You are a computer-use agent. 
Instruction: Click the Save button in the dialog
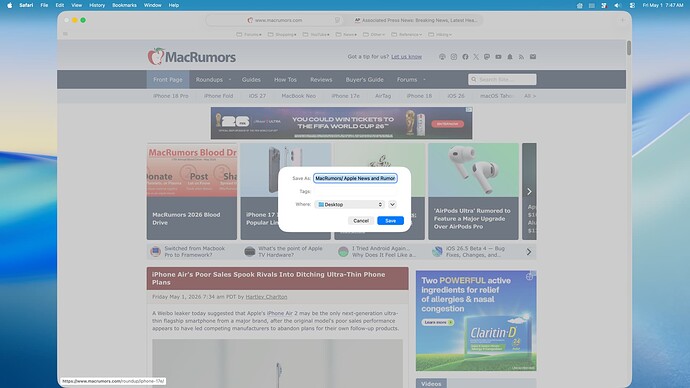(x=390, y=220)
